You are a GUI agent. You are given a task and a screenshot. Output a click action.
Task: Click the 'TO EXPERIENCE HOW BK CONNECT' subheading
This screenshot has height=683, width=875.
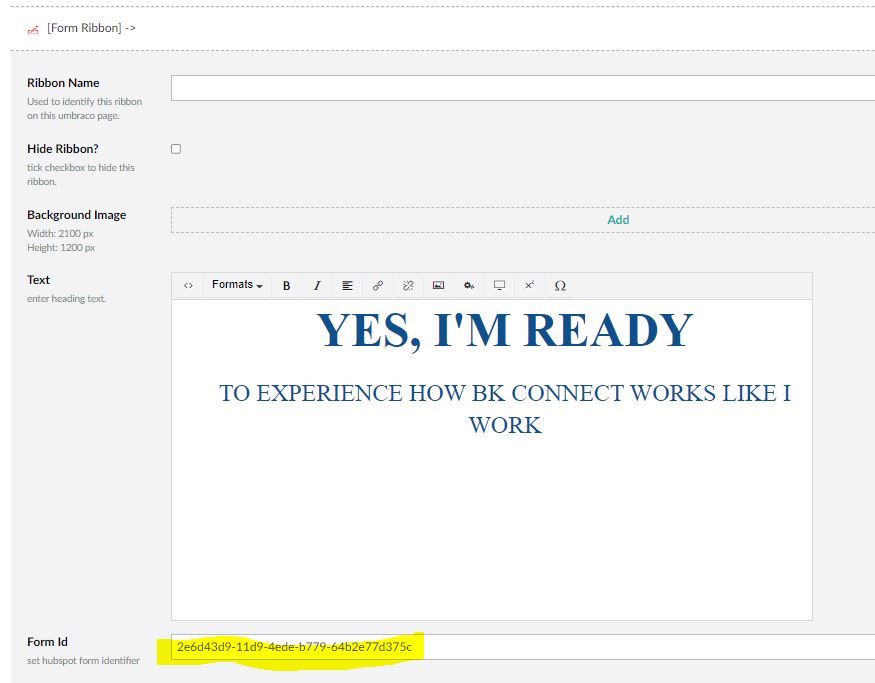[x=505, y=409]
